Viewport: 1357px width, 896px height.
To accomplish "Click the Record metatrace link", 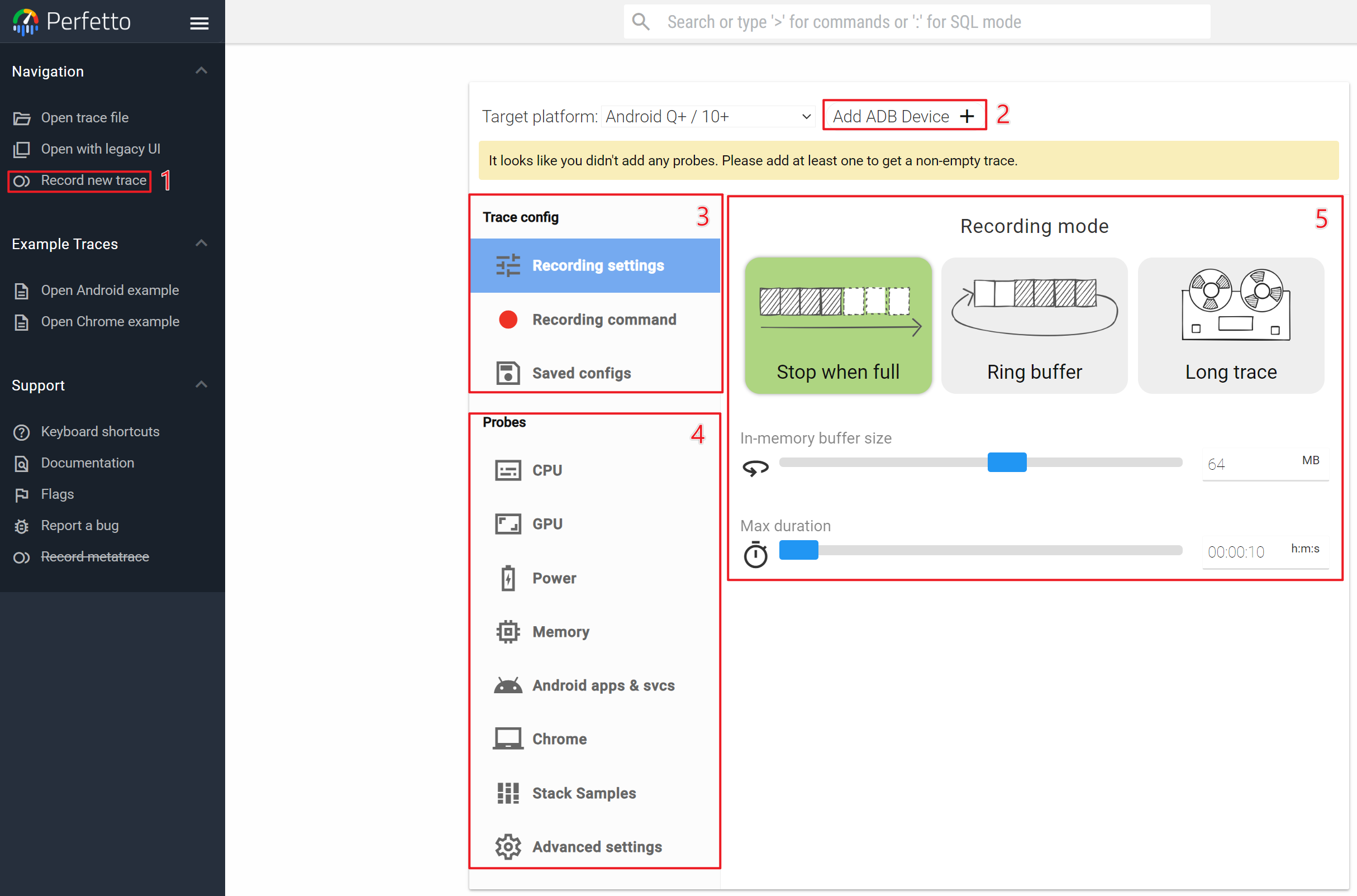I will 95,557.
